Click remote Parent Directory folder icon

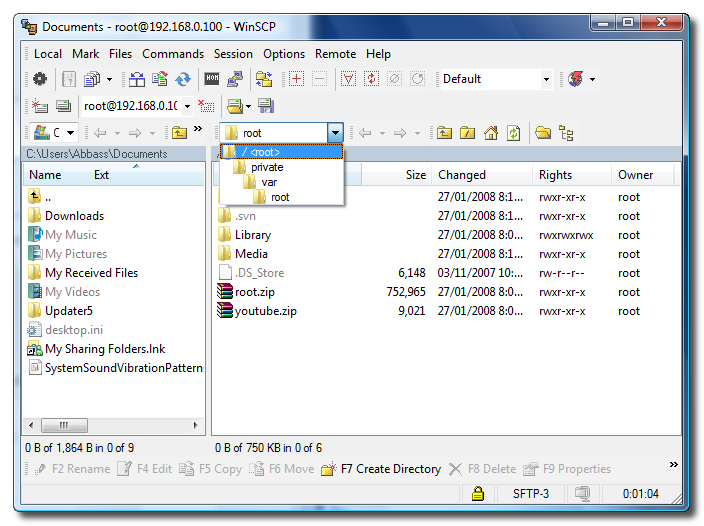coord(444,133)
